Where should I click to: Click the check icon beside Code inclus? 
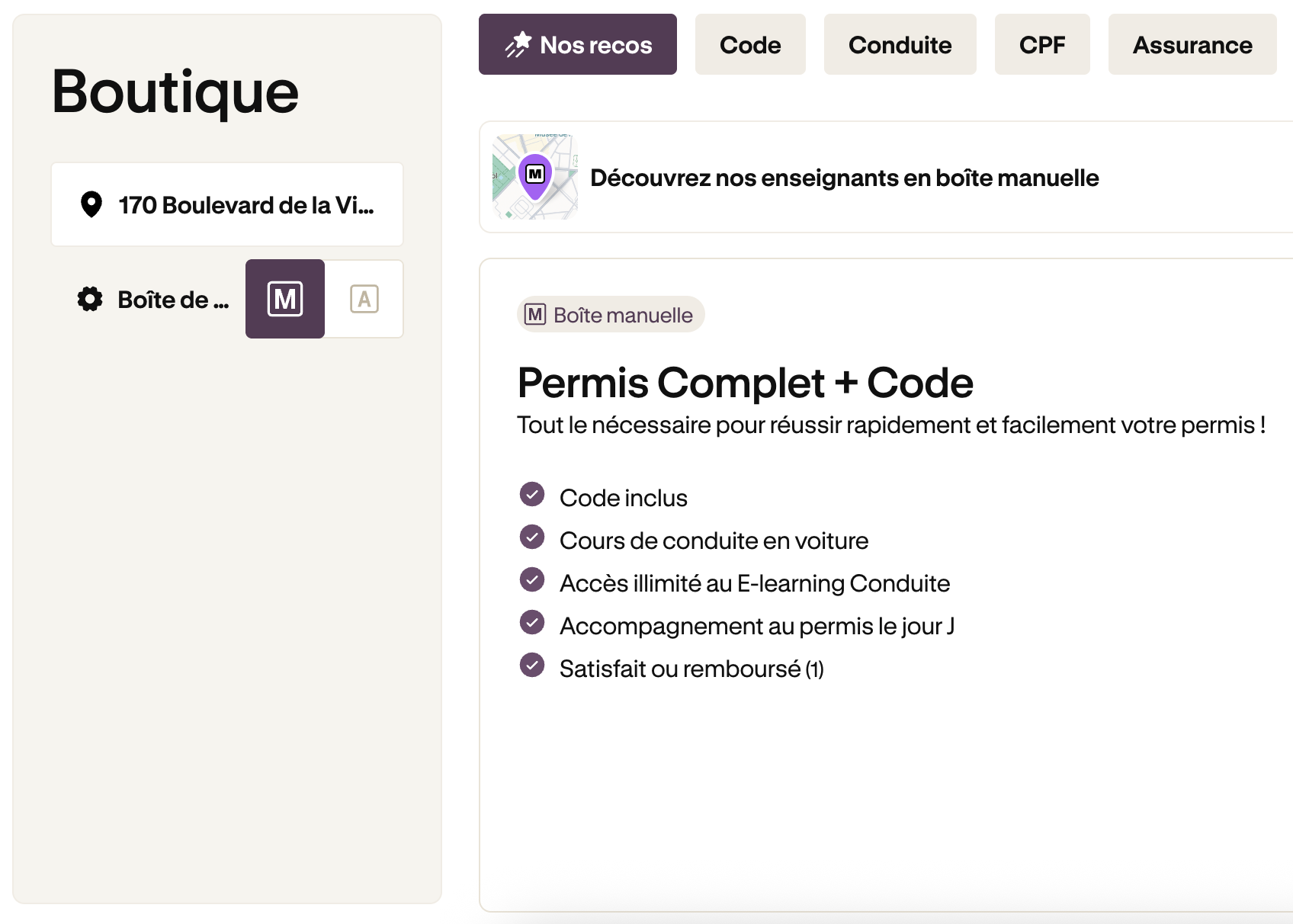coord(532,494)
